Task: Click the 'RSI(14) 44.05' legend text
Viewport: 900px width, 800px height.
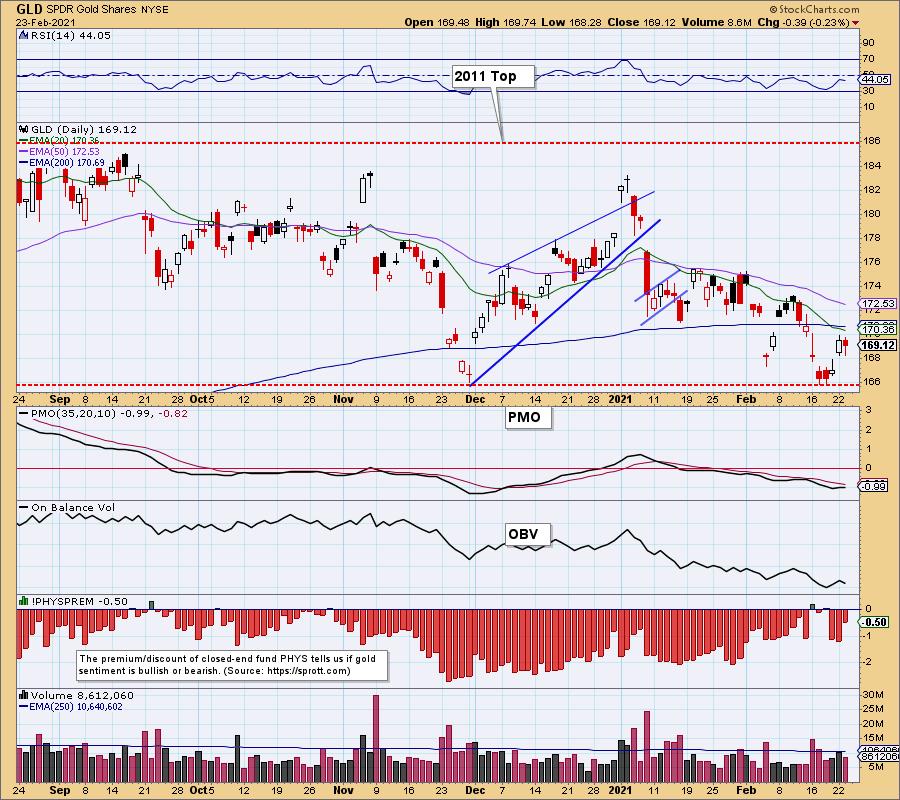Action: click(70, 36)
